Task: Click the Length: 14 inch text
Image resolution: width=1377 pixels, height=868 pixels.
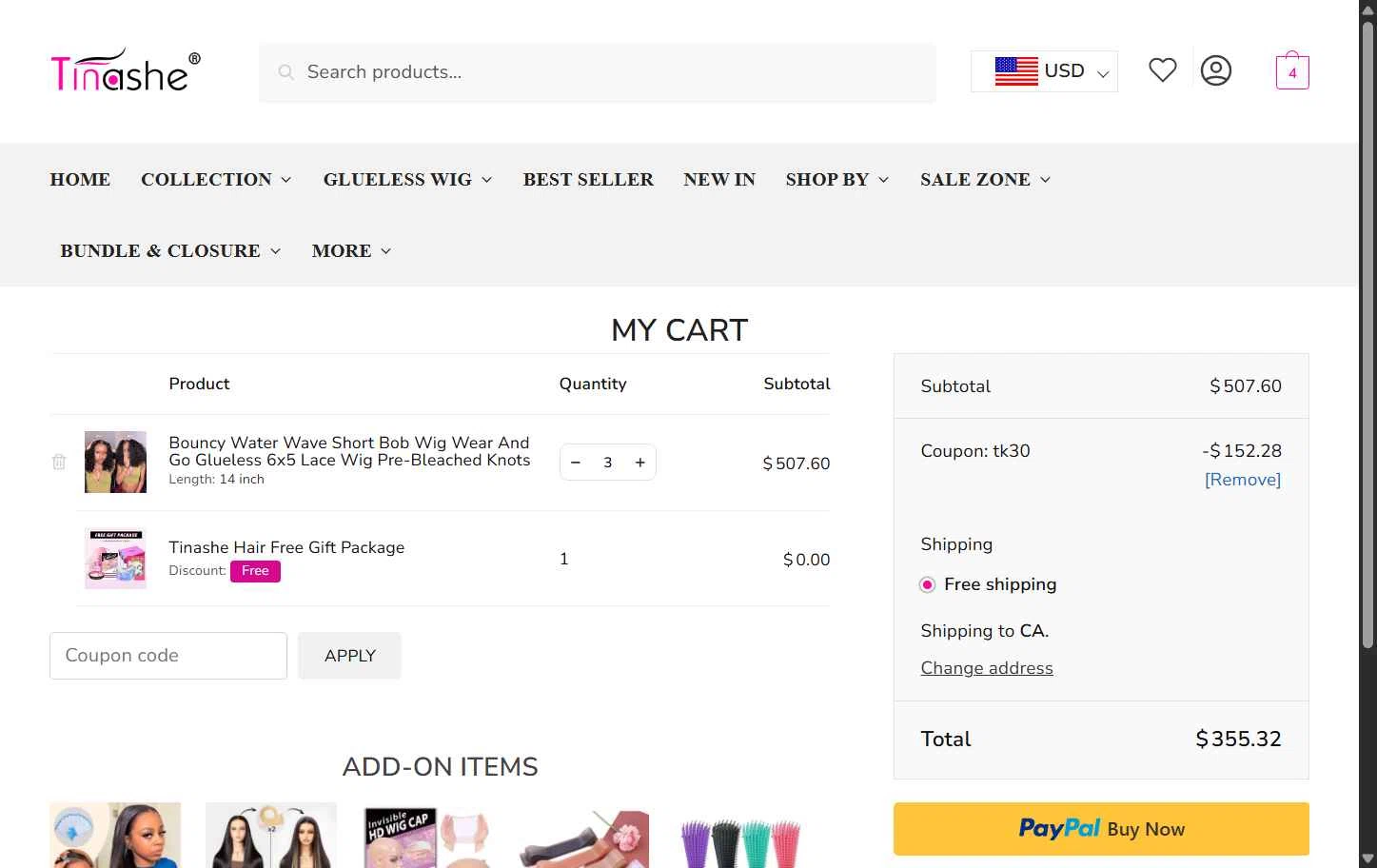Action: (216, 480)
